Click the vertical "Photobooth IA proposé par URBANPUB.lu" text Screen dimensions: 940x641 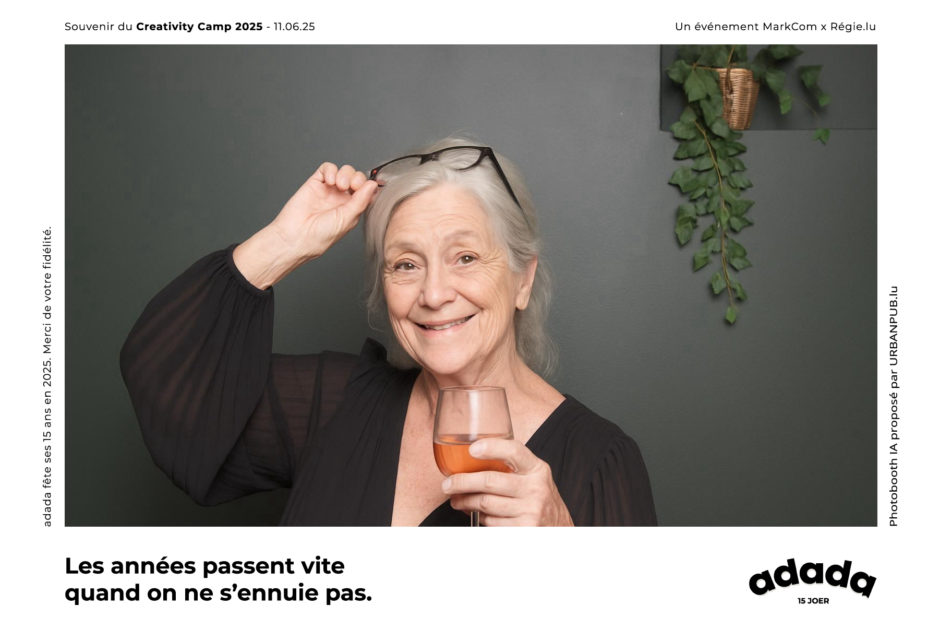coord(893,406)
